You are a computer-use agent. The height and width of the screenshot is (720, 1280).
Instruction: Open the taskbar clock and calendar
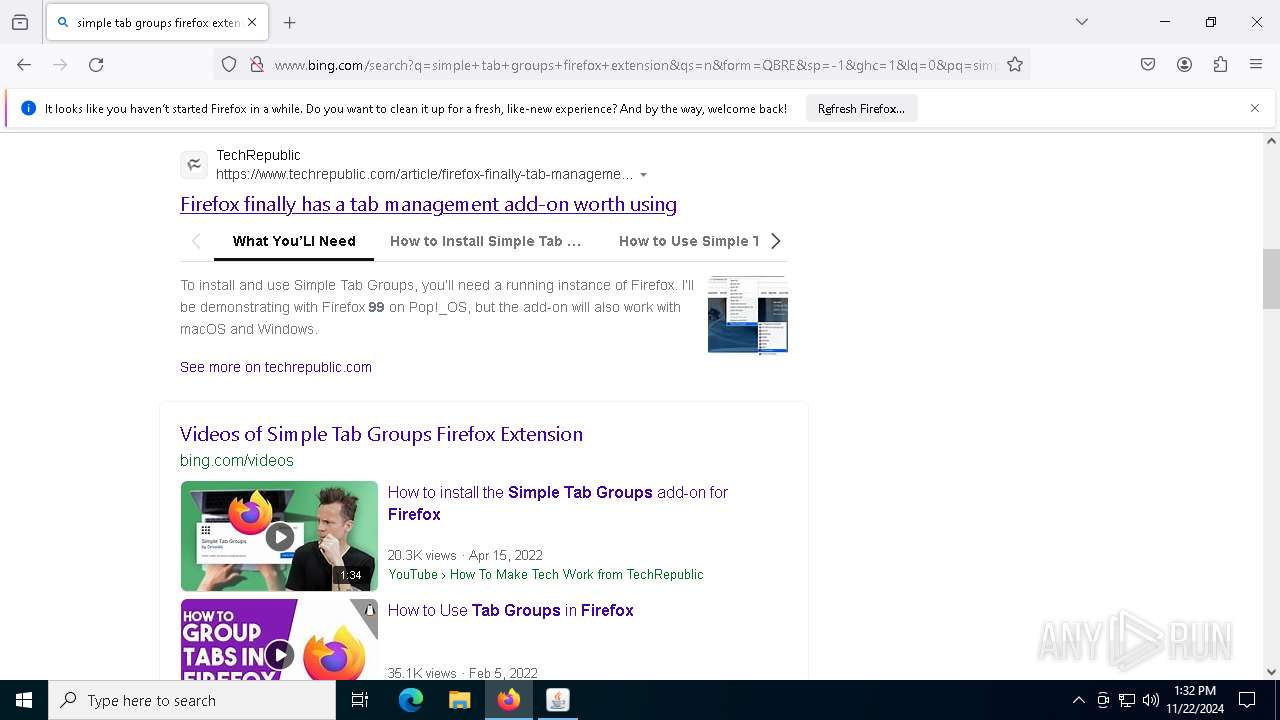[x=1195, y=700]
